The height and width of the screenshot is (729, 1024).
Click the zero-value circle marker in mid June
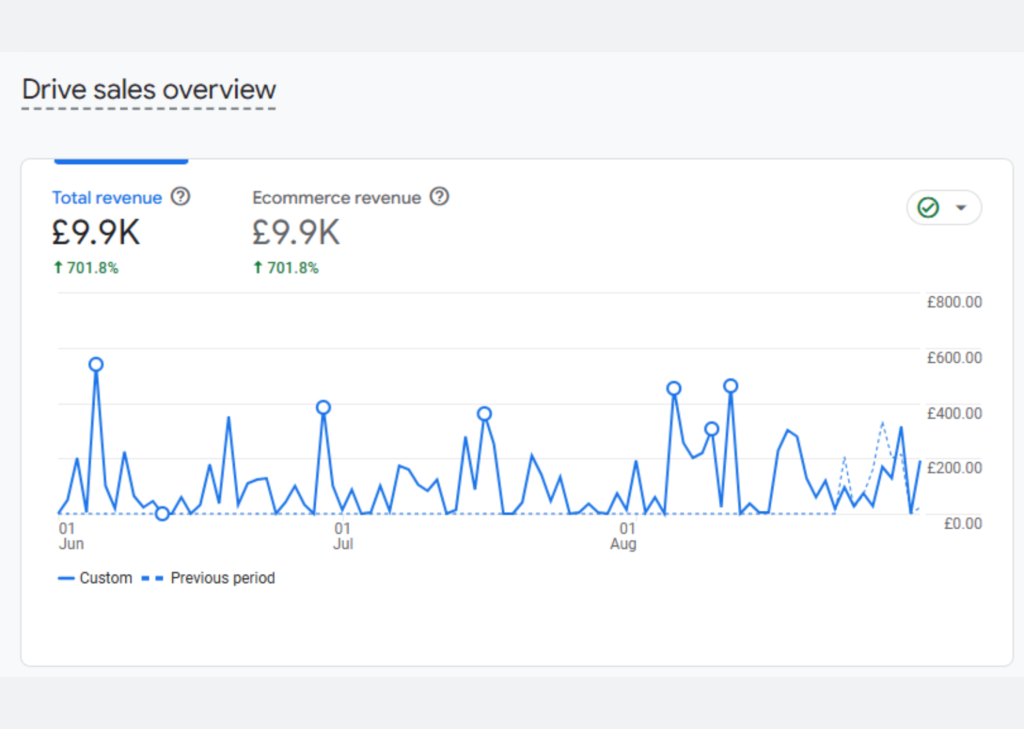pos(163,514)
